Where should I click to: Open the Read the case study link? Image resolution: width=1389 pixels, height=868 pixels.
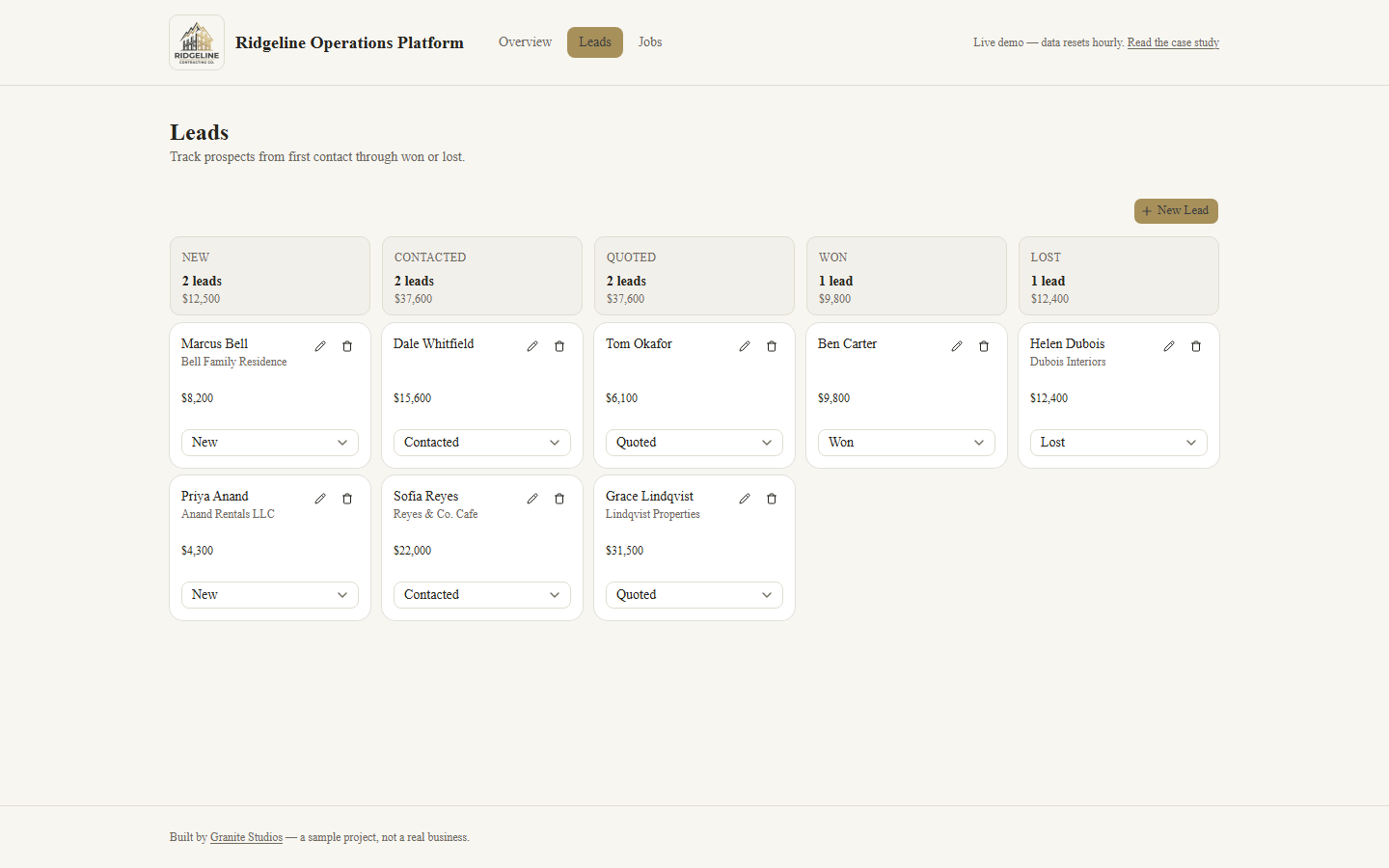[1173, 42]
